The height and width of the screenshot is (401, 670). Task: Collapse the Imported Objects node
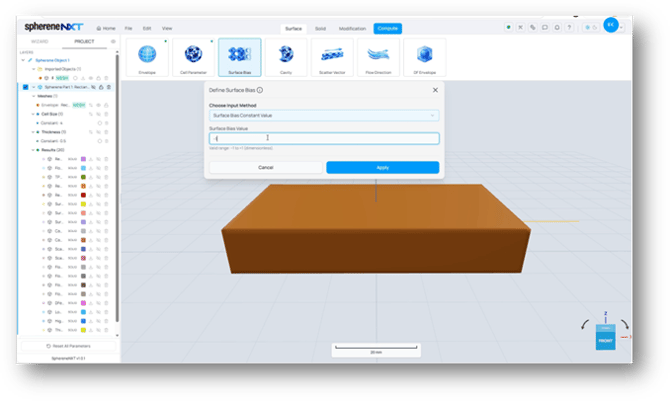33,69
